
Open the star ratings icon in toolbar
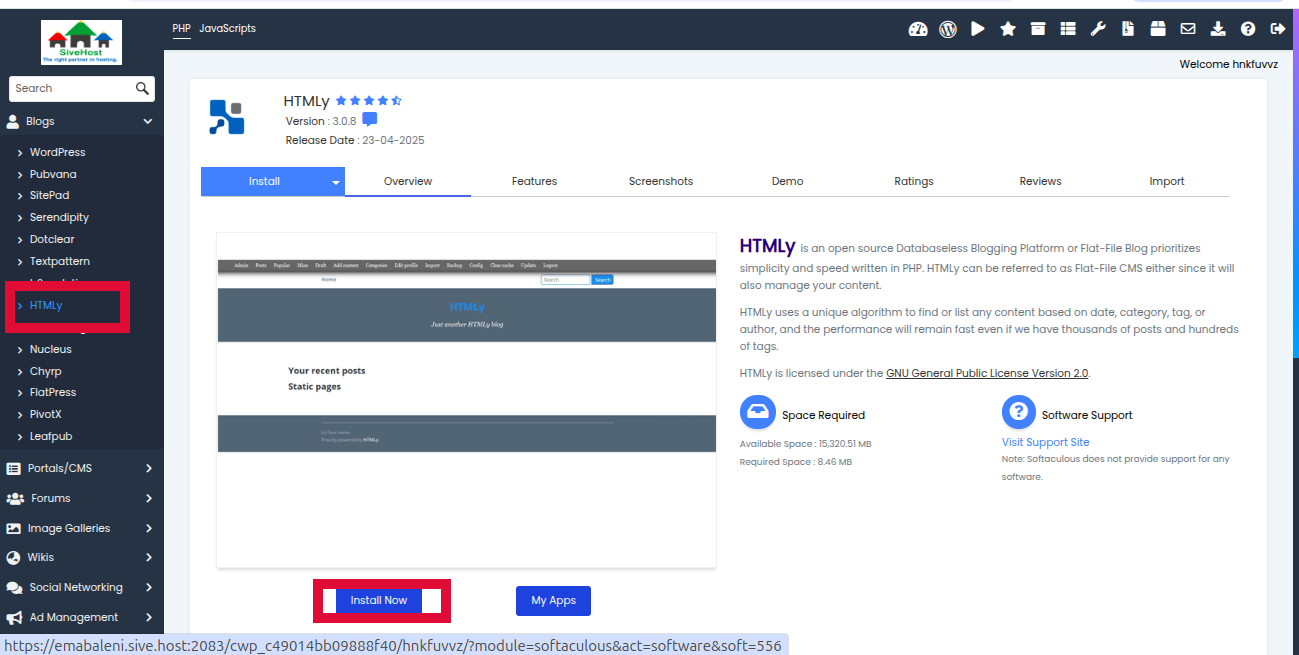coord(1008,29)
